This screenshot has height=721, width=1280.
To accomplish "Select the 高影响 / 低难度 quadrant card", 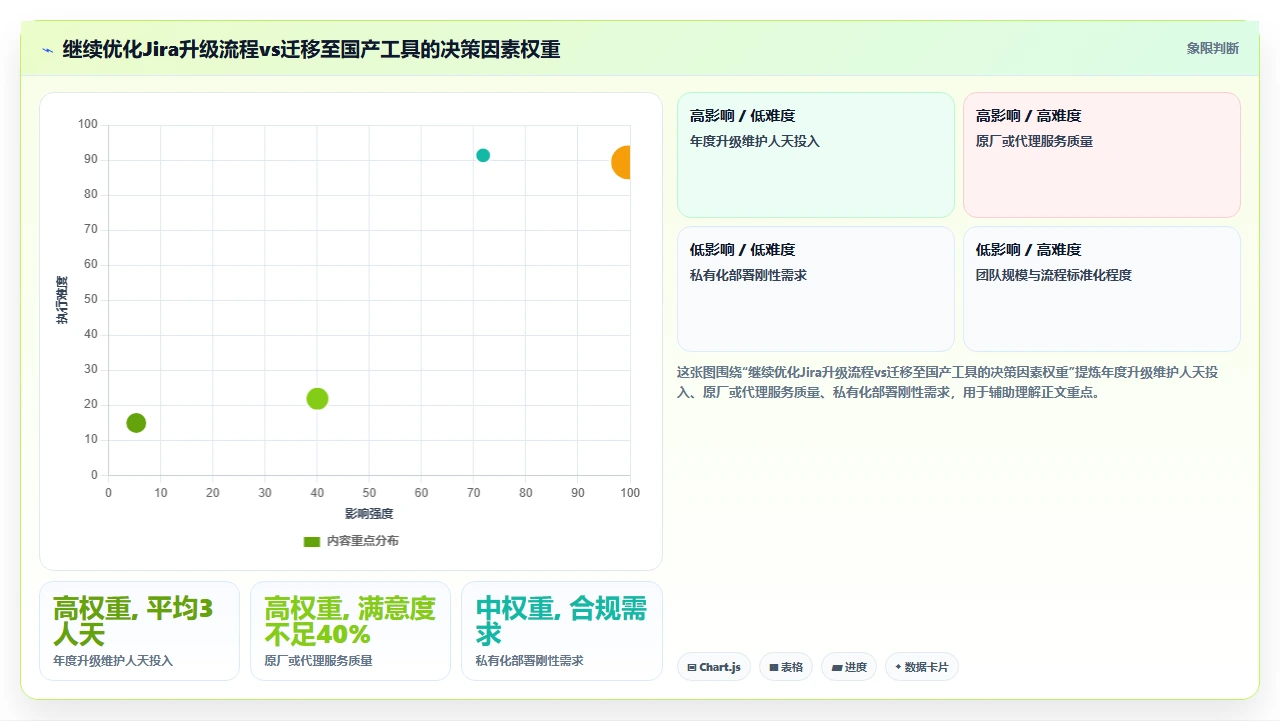I will click(816, 155).
